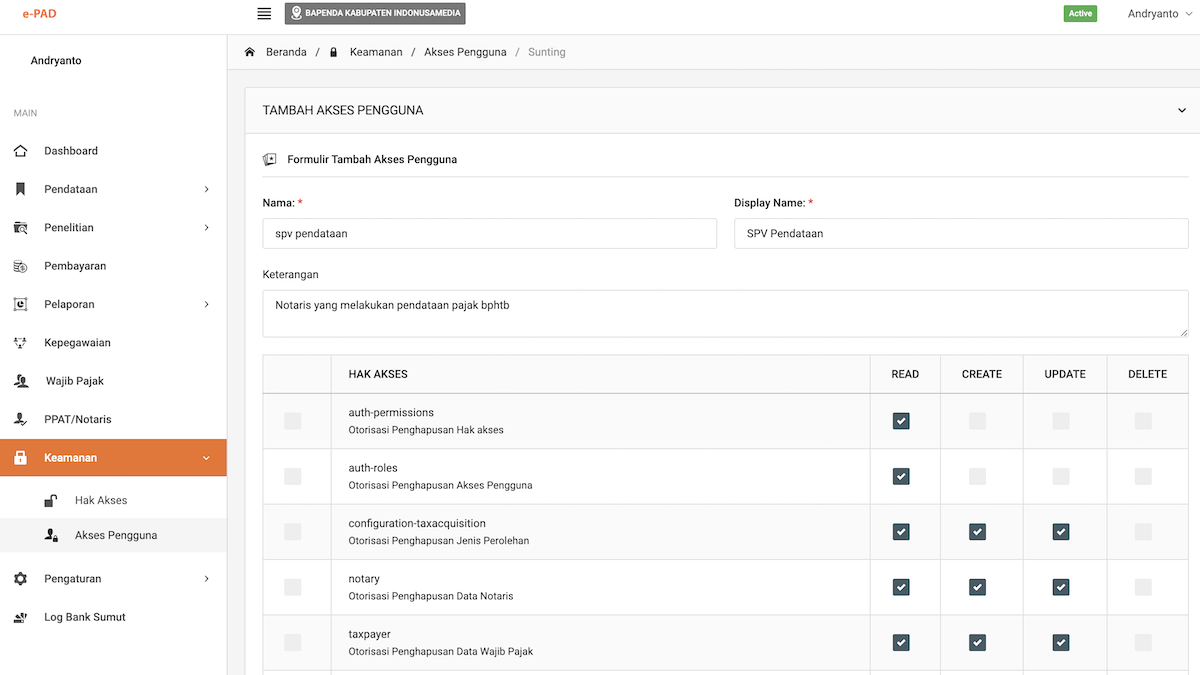Click into the Display Name input field
Screen dimensions: 1200x675
pos(960,233)
